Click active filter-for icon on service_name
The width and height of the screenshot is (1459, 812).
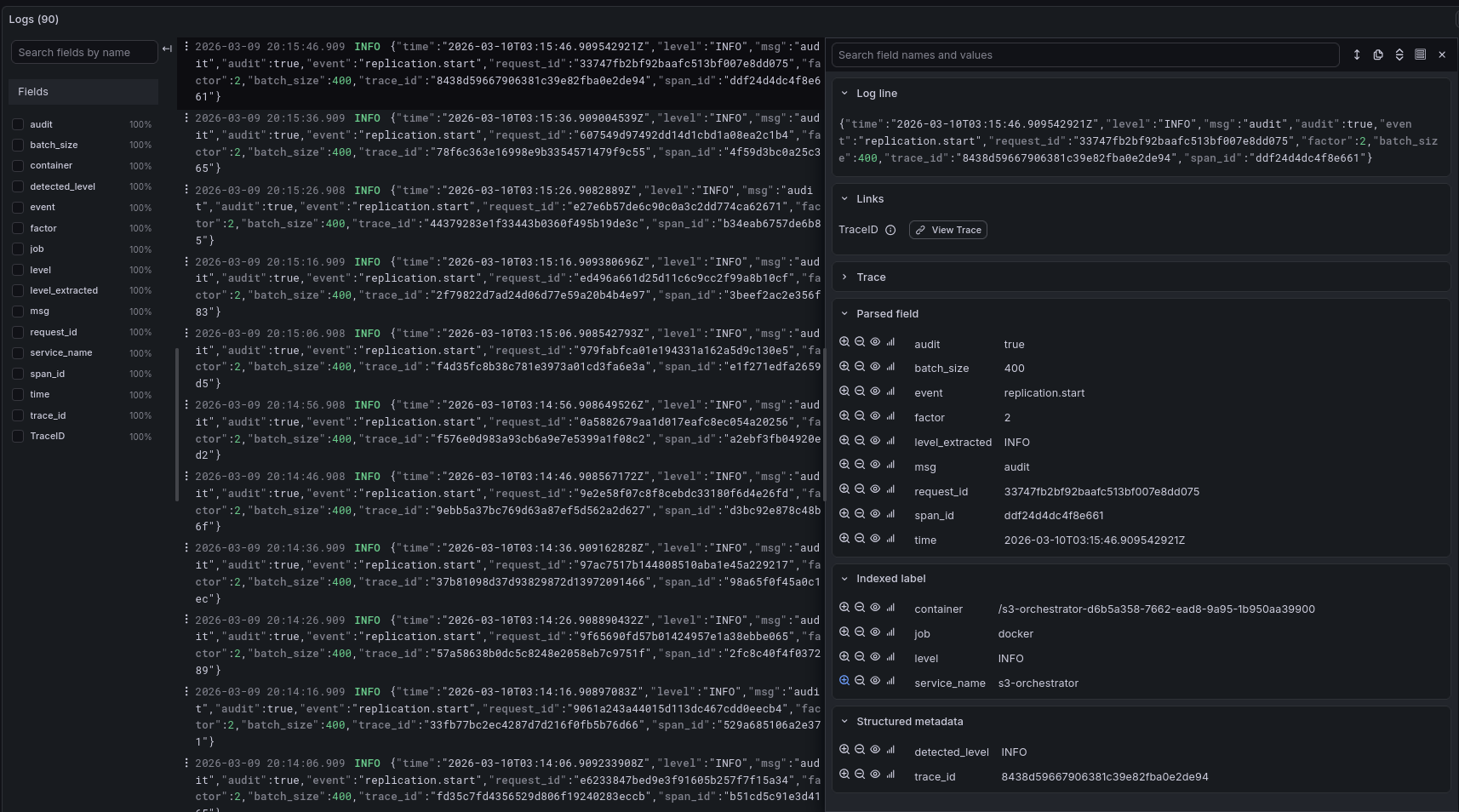coord(844,680)
